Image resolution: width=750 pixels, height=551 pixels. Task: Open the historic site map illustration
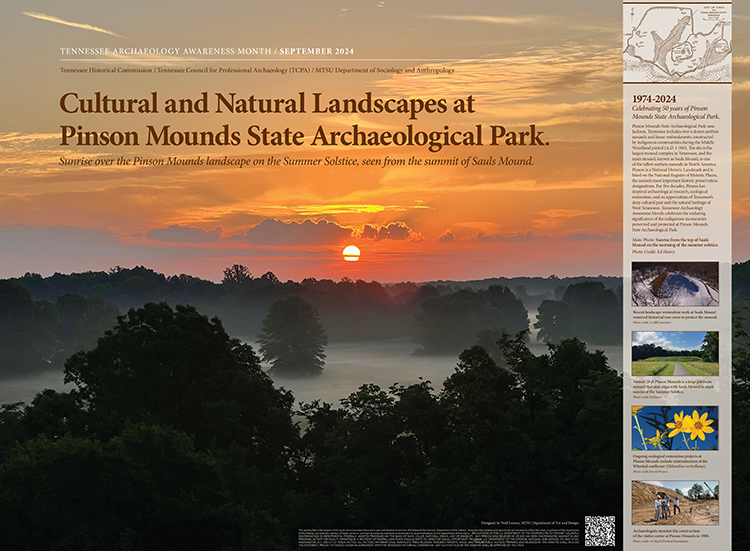676,43
